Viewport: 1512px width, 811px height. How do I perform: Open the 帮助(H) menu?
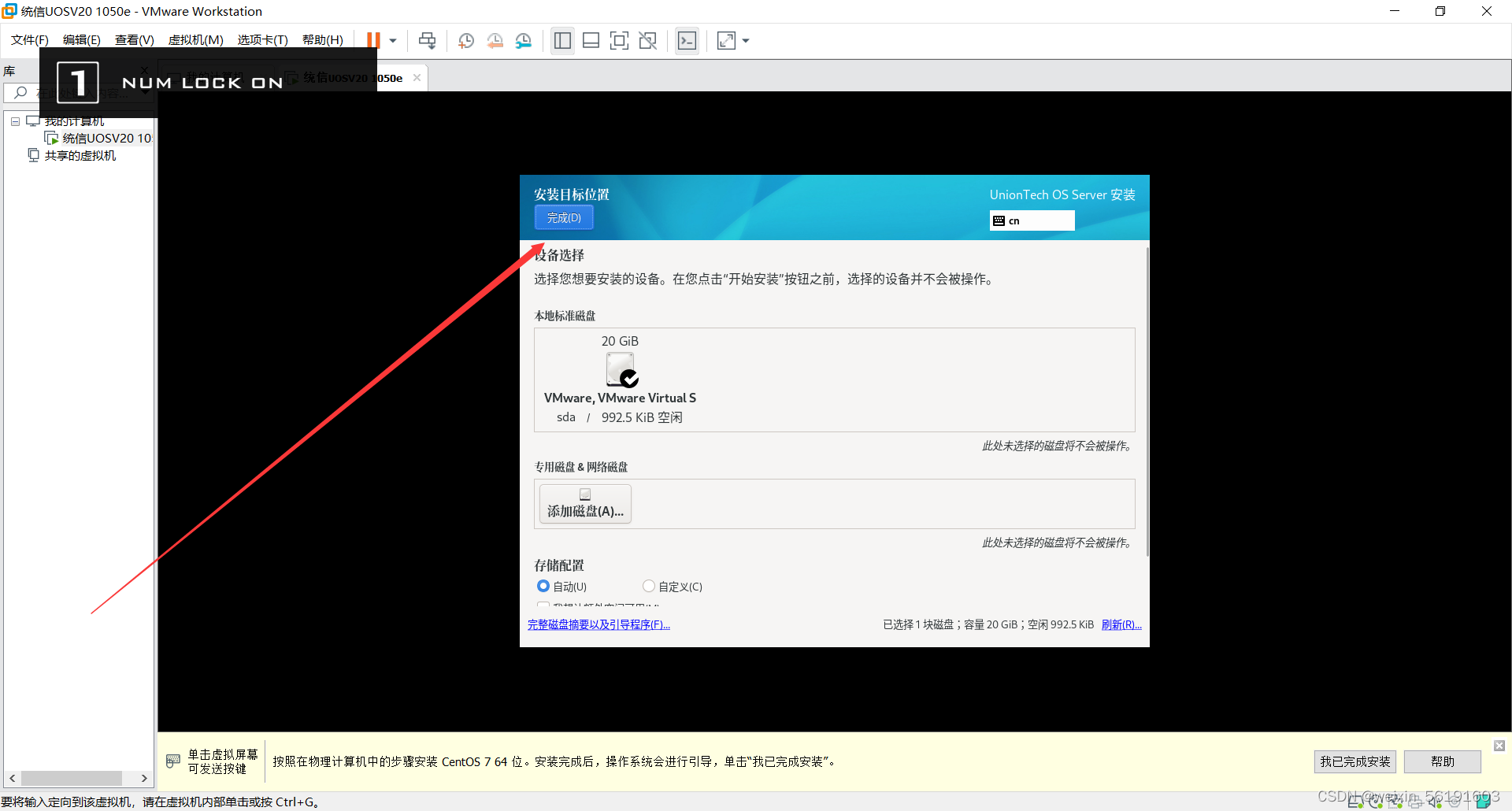(323, 40)
